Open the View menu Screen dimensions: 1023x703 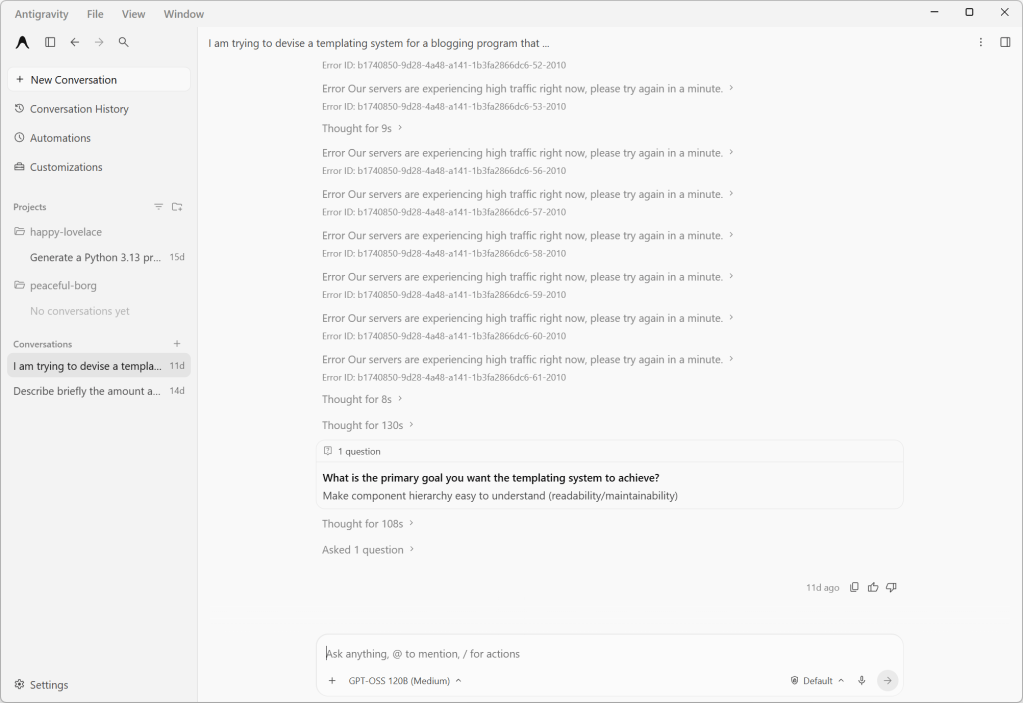[133, 14]
